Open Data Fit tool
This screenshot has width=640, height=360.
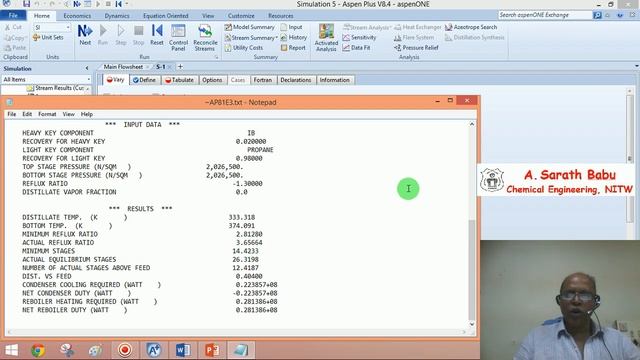point(356,48)
